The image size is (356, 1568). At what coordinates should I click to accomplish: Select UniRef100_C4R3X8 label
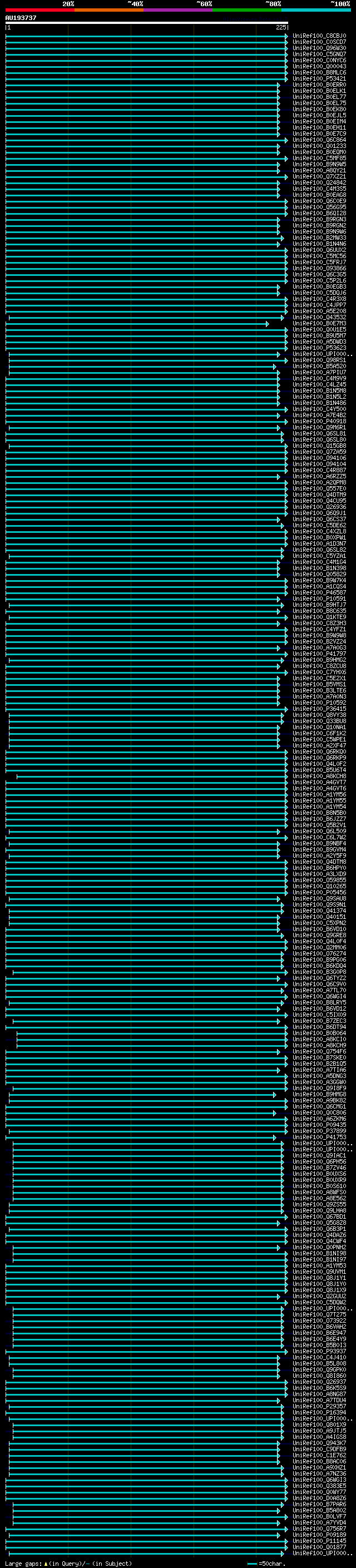[319, 299]
